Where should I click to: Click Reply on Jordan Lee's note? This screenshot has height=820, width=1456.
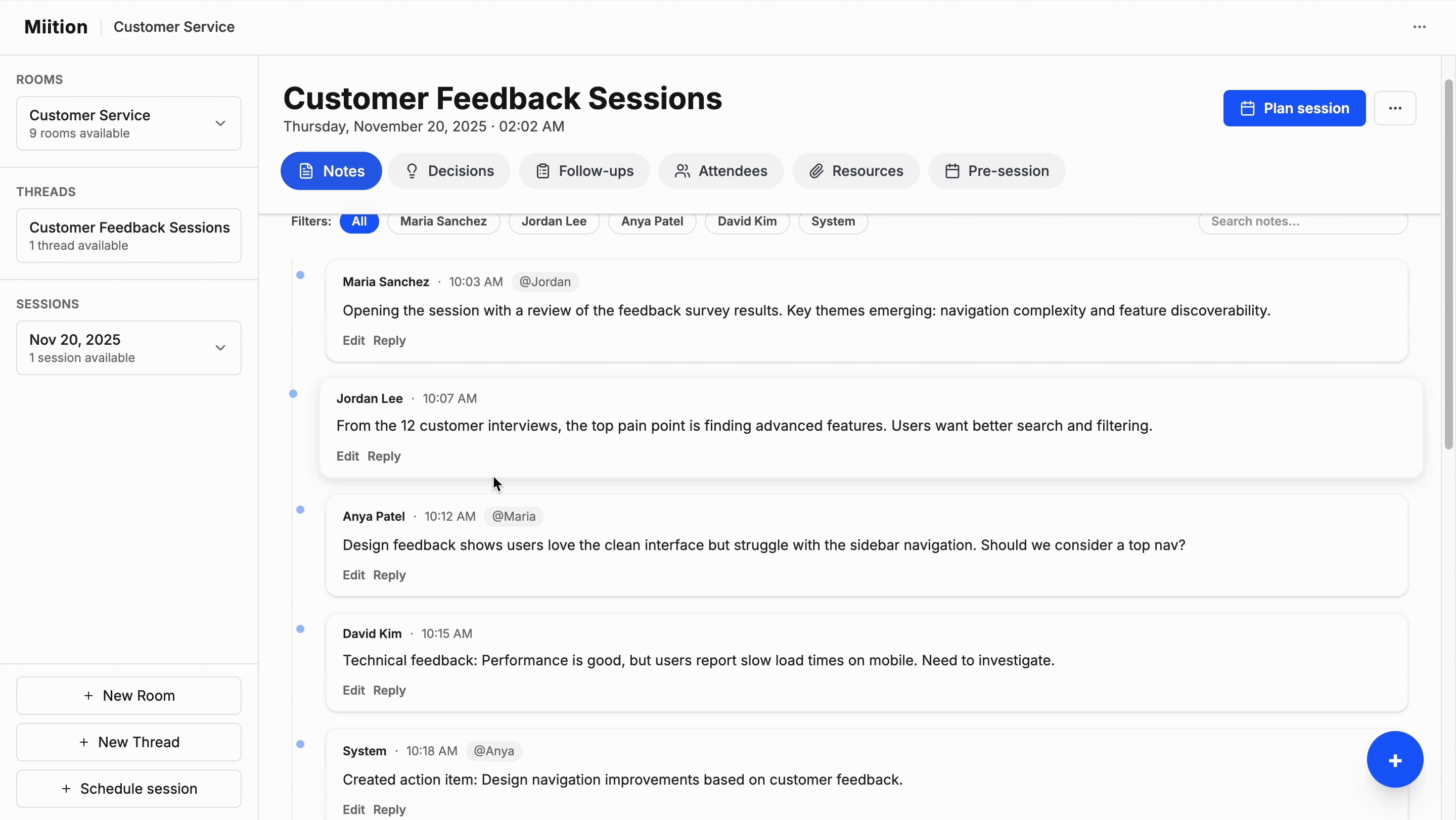(384, 456)
